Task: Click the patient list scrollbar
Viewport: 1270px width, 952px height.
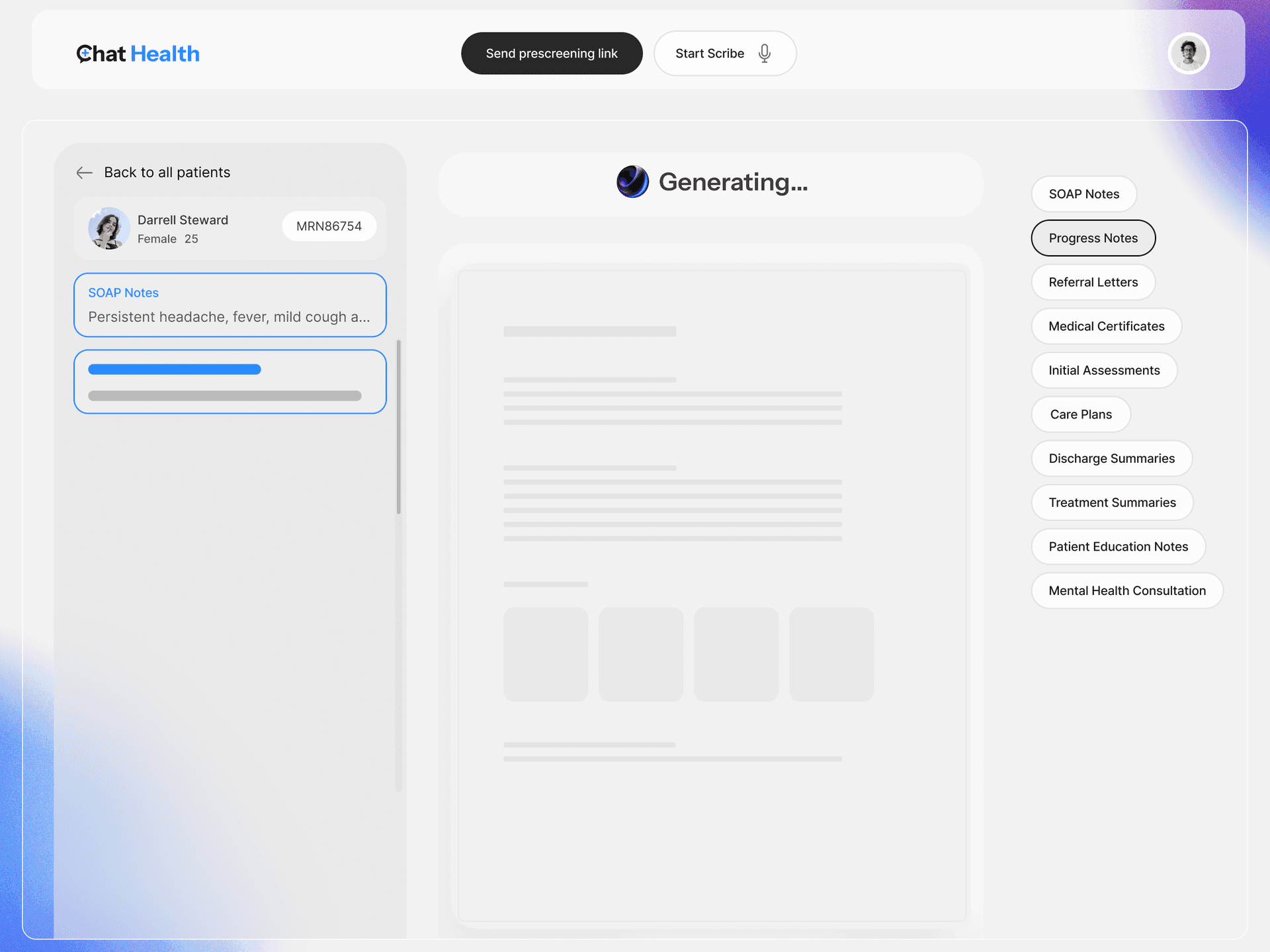Action: click(398, 427)
